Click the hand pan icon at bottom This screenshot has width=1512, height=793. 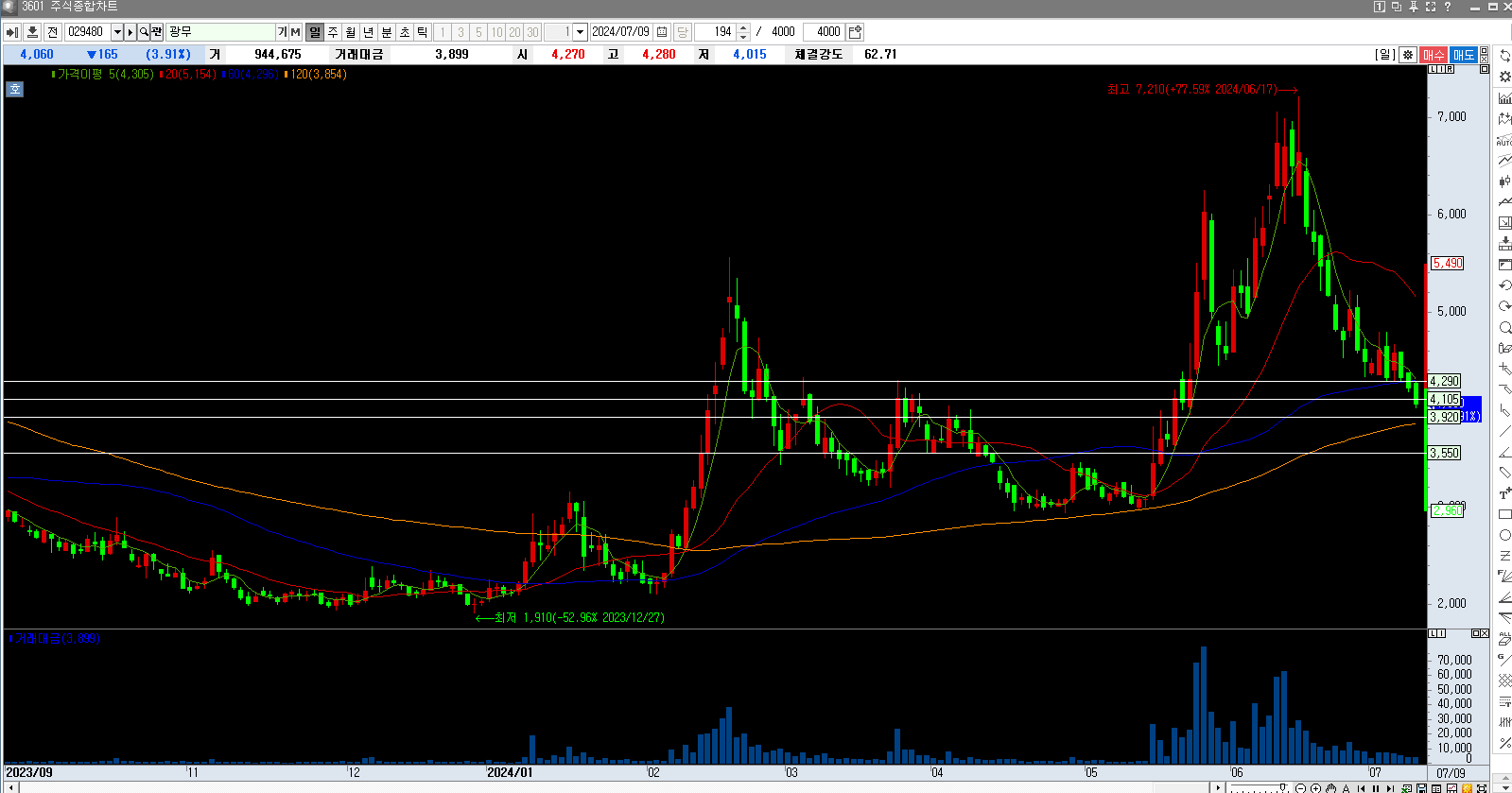click(1330, 788)
